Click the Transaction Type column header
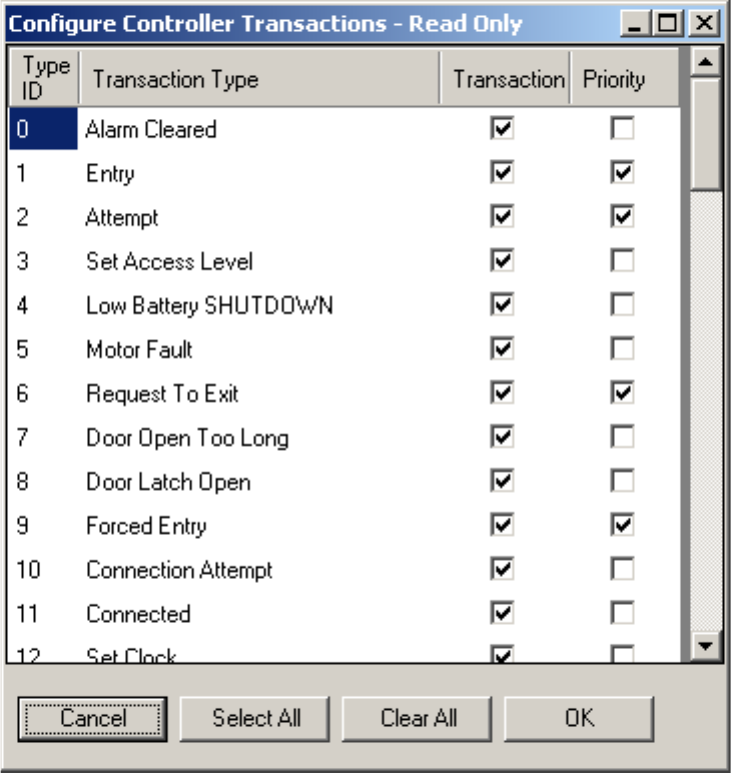731x773 pixels. click(259, 79)
